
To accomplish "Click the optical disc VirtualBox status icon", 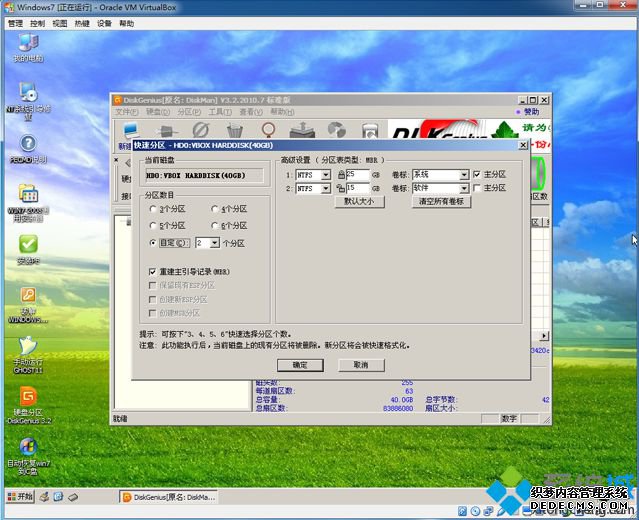I will click(x=475, y=511).
